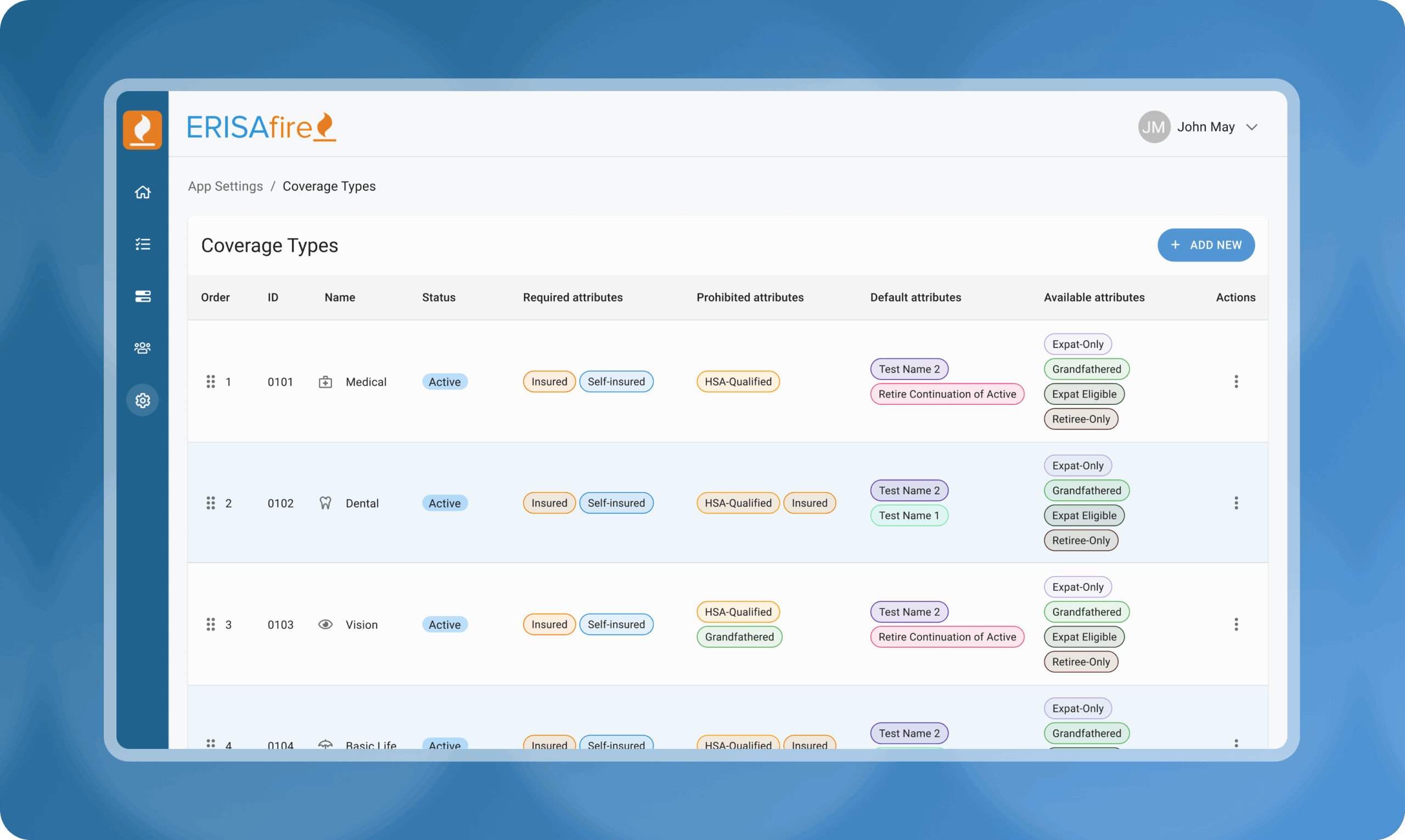The width and height of the screenshot is (1405, 840).
Task: Click Medical row's Self-insured required tag
Action: (616, 381)
